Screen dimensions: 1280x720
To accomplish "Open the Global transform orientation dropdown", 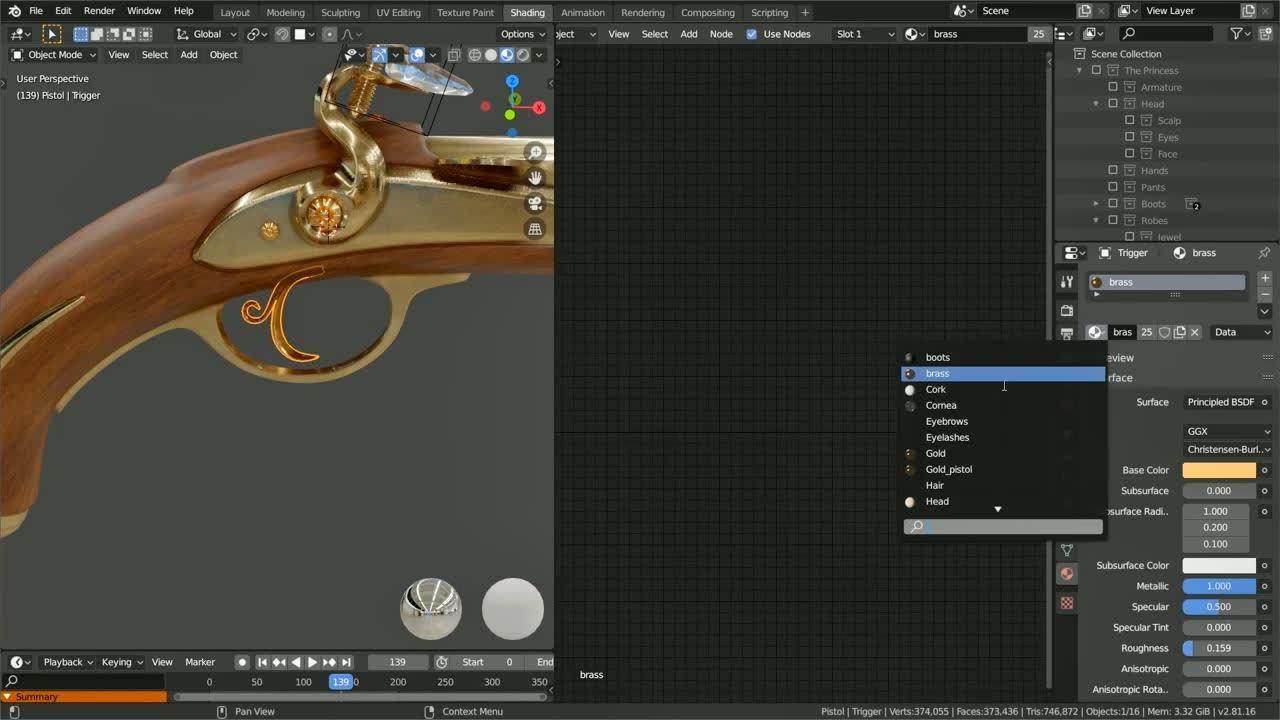I will click(x=207, y=33).
